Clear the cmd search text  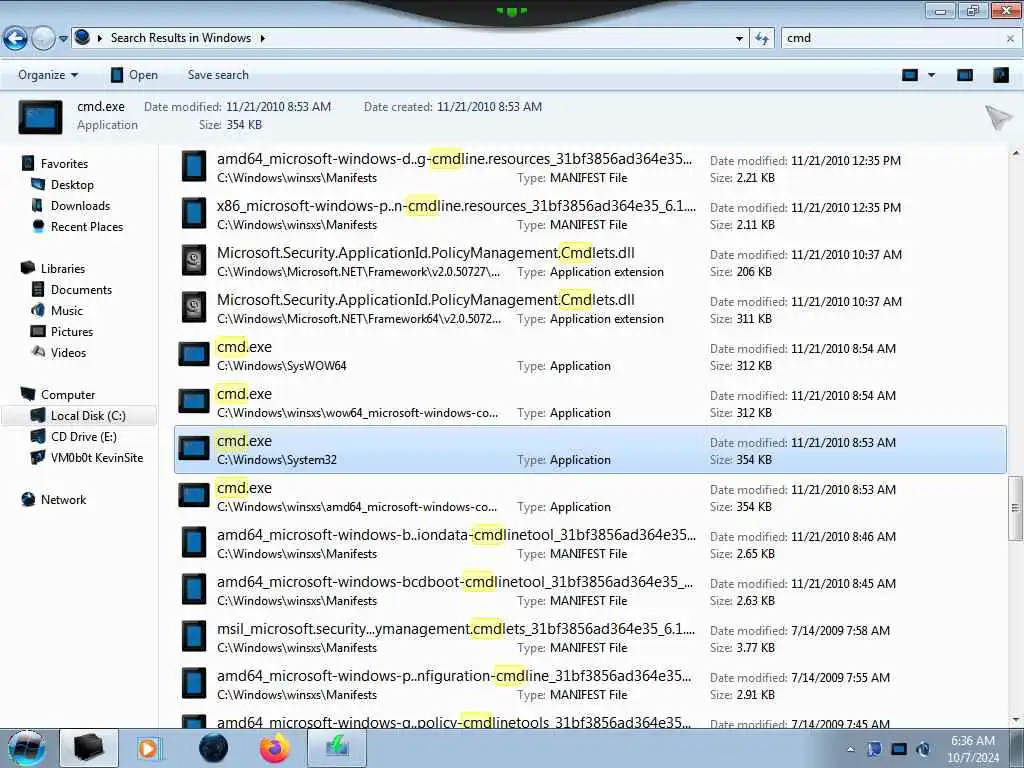[x=1010, y=39]
